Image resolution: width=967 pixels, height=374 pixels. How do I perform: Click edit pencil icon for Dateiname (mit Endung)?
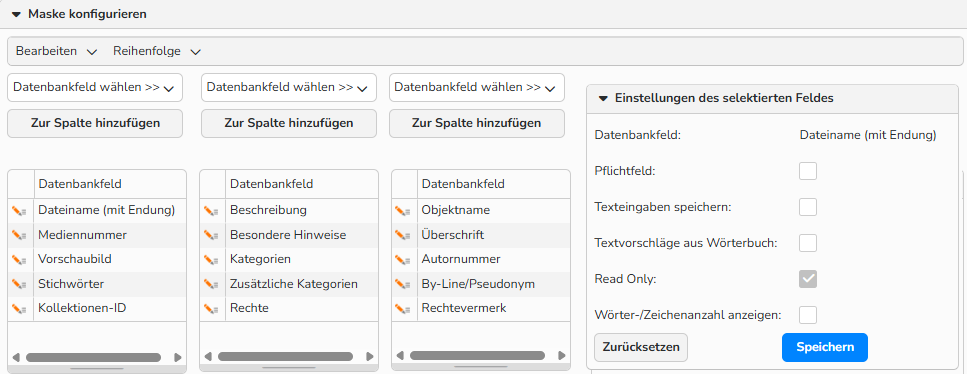(19, 211)
